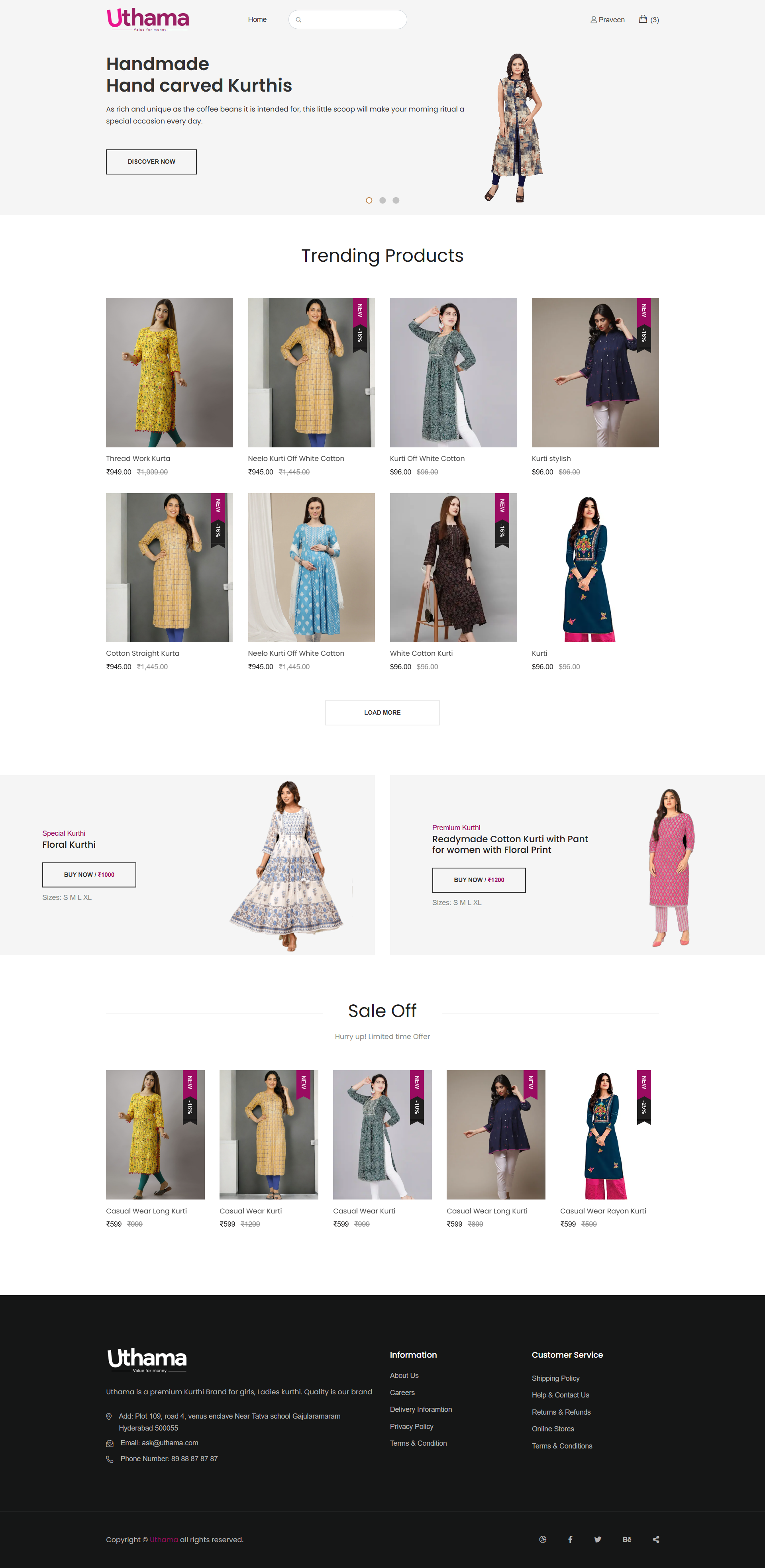This screenshot has width=765, height=1568.
Task: Switch to third carousel slide dot
Action: coord(396,200)
